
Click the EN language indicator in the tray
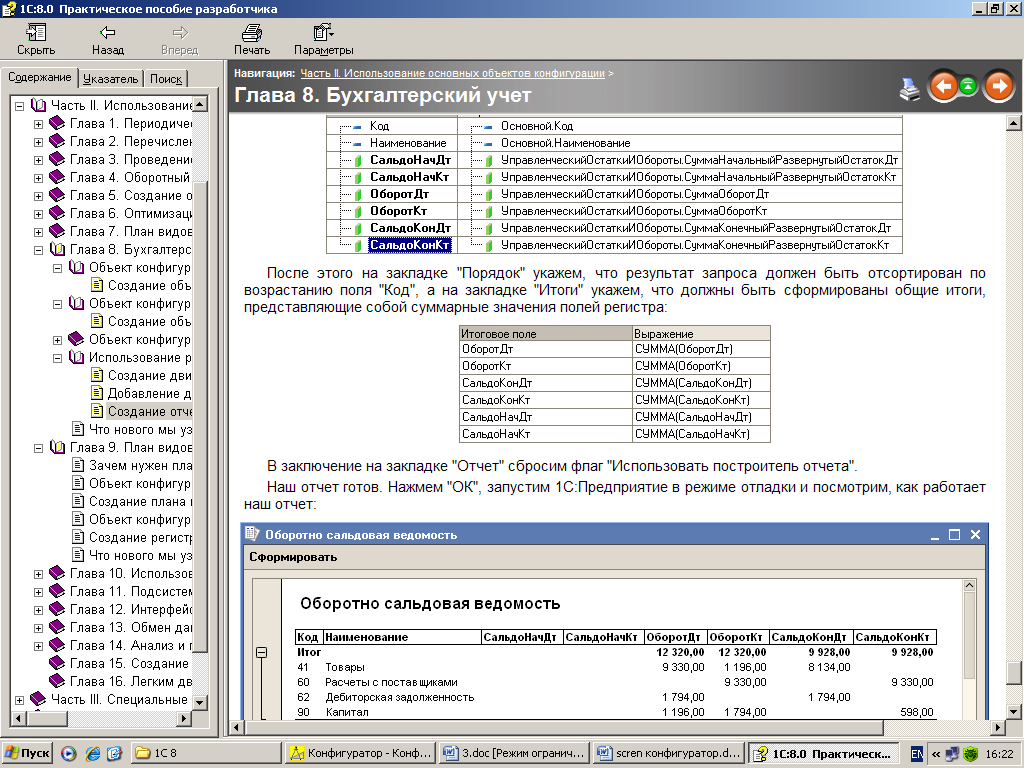coord(916,753)
